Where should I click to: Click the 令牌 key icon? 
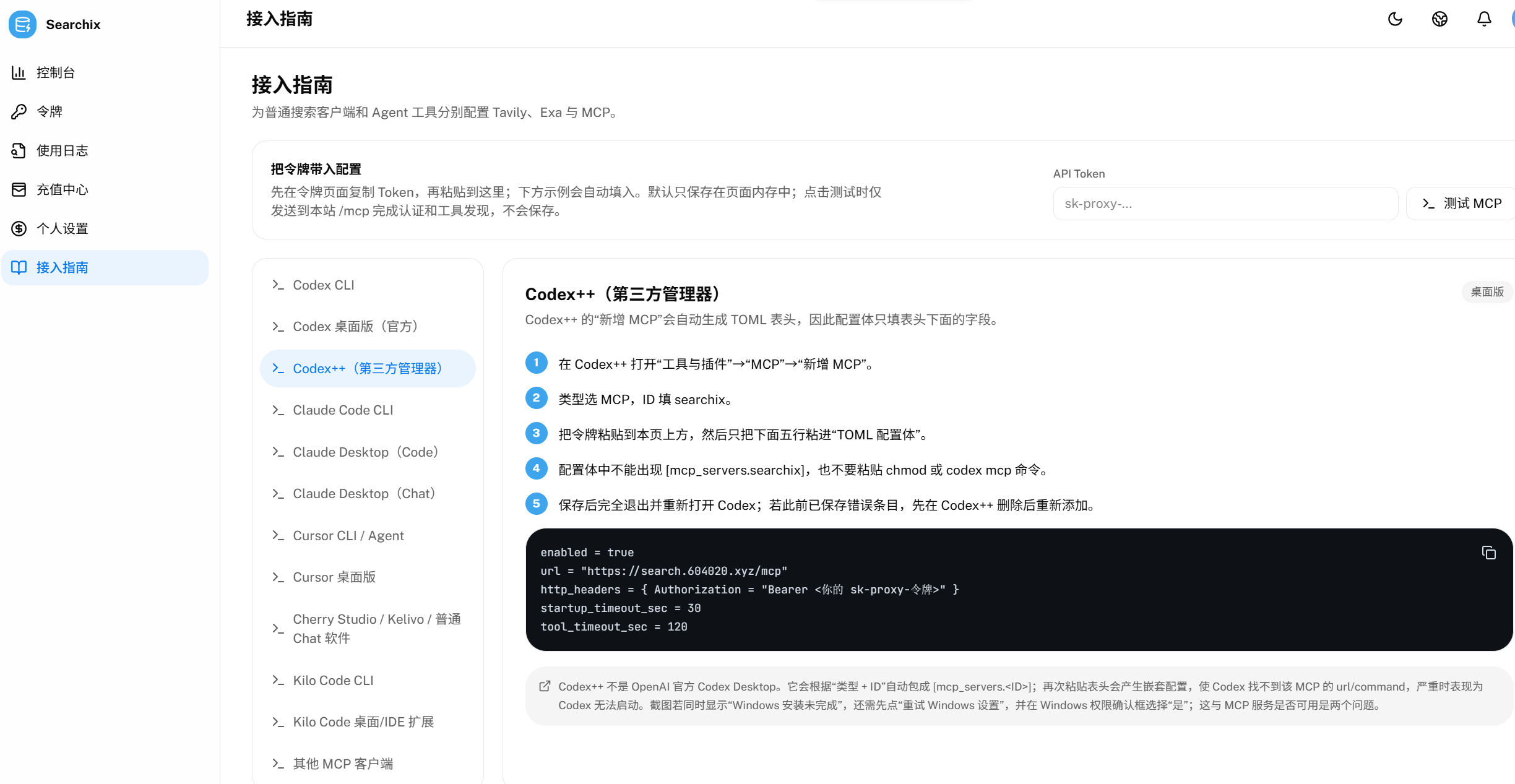tap(19, 111)
